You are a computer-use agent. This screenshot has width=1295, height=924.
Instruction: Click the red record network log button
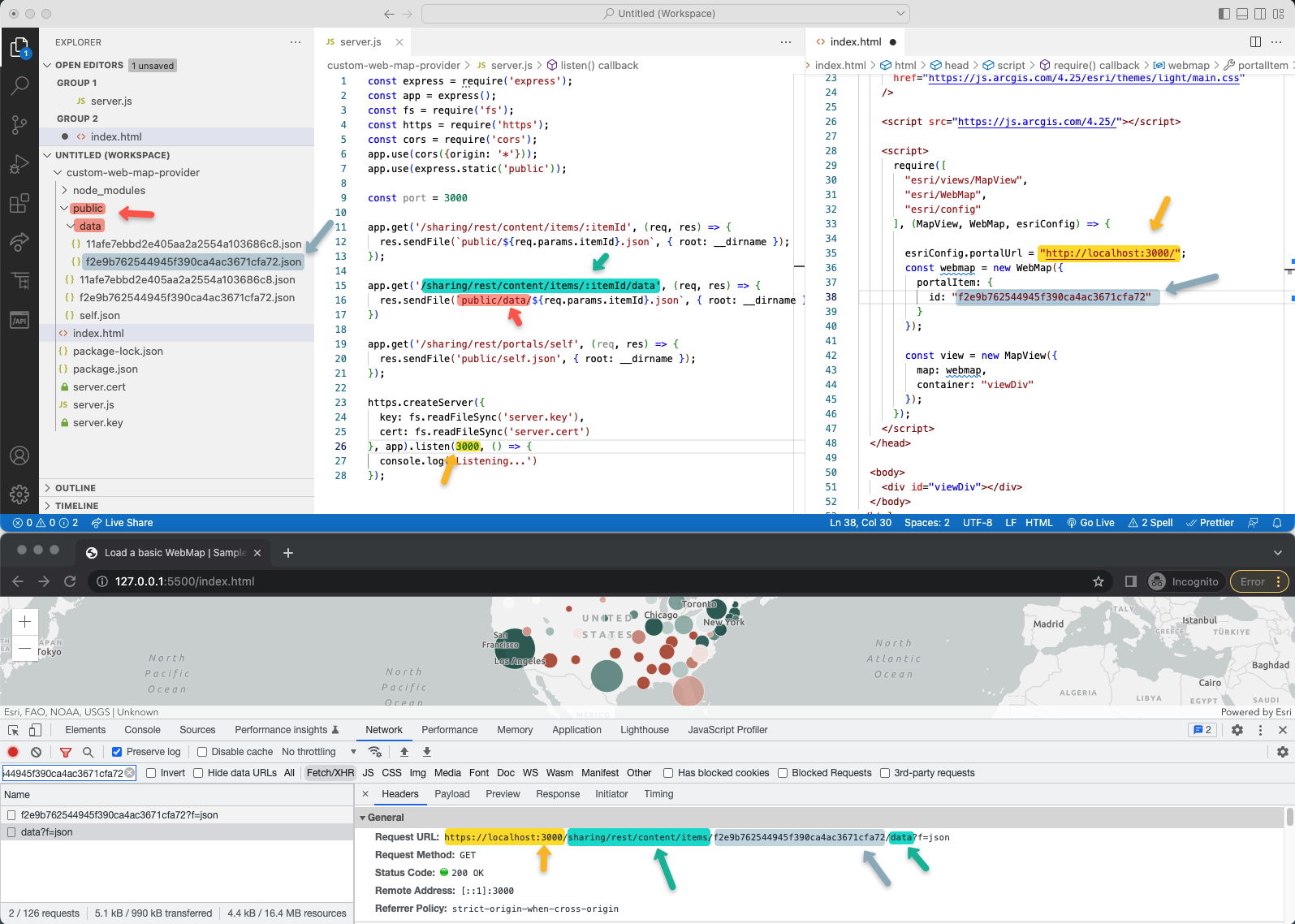(13, 752)
